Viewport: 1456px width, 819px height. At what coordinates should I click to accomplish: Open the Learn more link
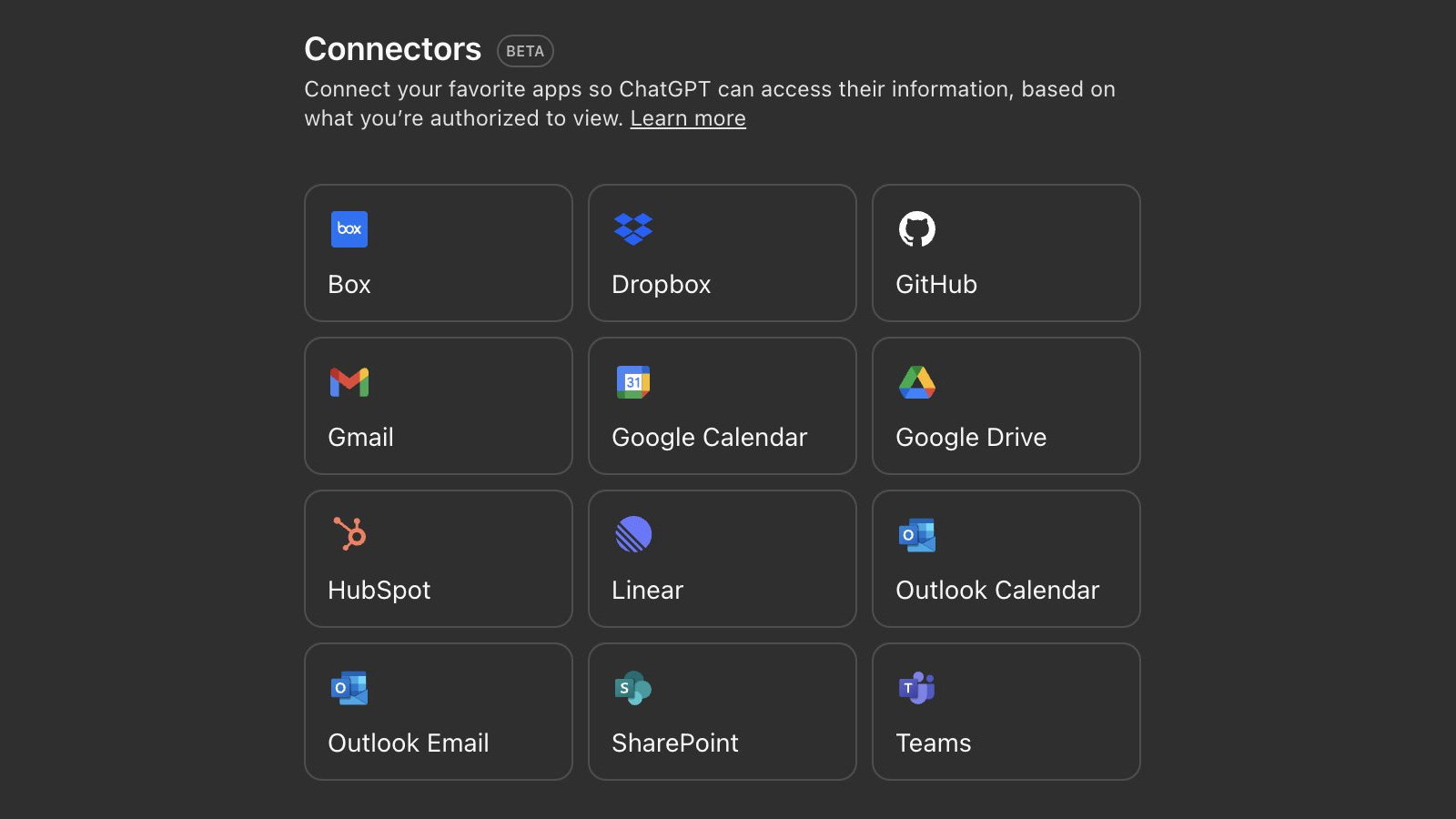point(688,118)
